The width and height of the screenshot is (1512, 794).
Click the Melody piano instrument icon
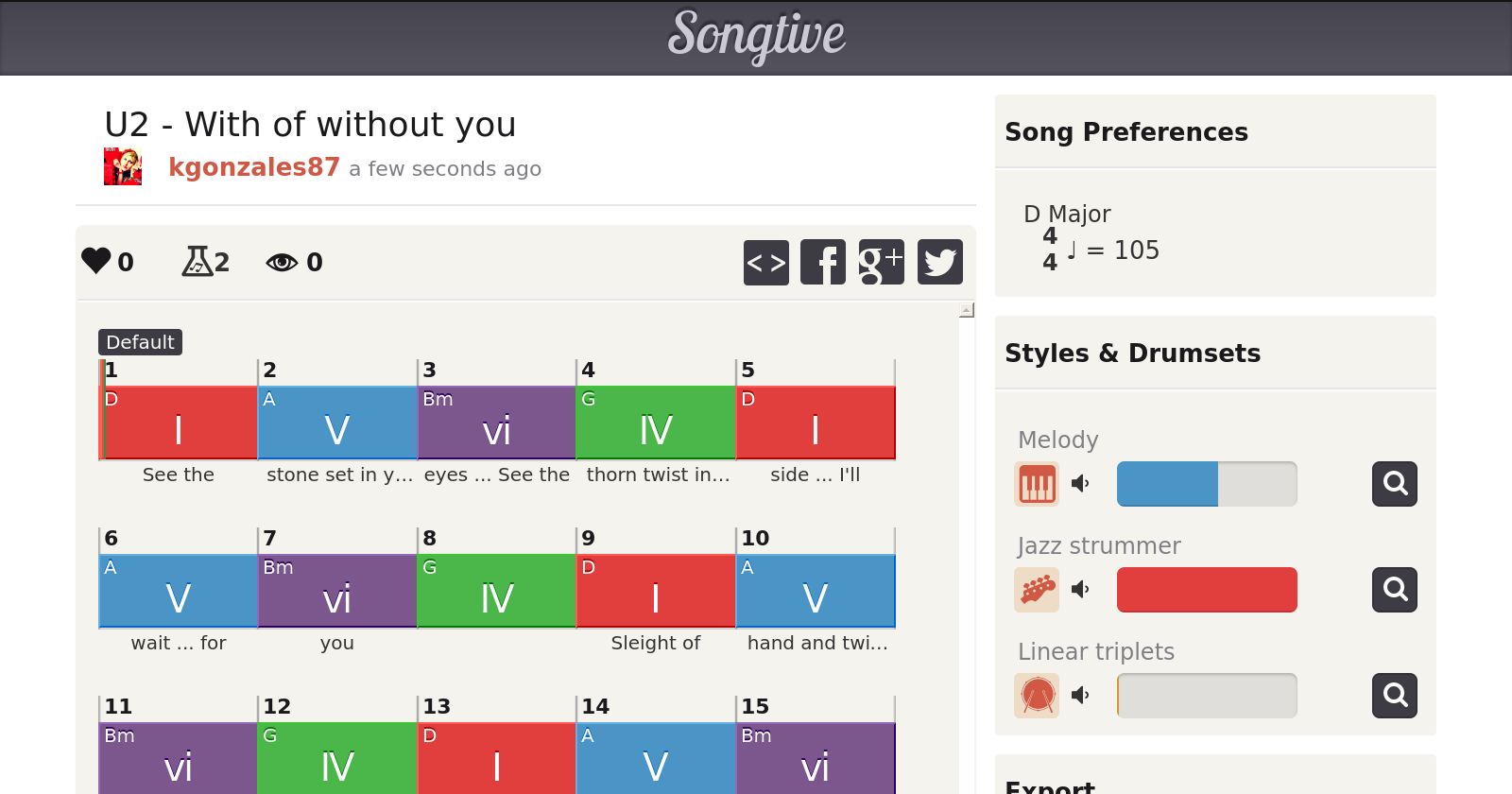pos(1037,484)
